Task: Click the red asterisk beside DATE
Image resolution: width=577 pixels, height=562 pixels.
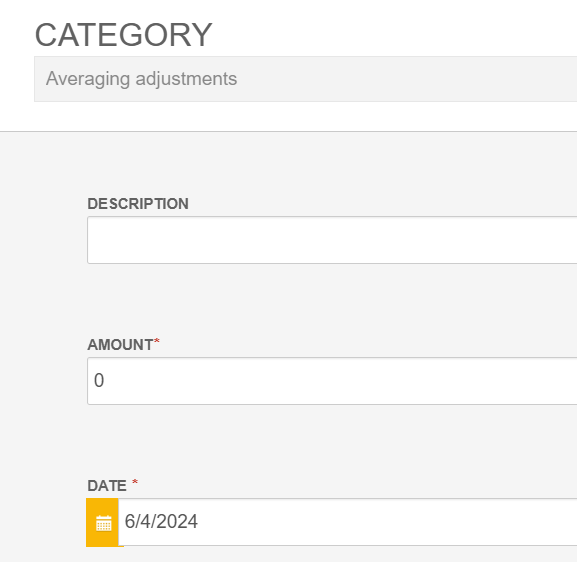Action: pos(135,482)
